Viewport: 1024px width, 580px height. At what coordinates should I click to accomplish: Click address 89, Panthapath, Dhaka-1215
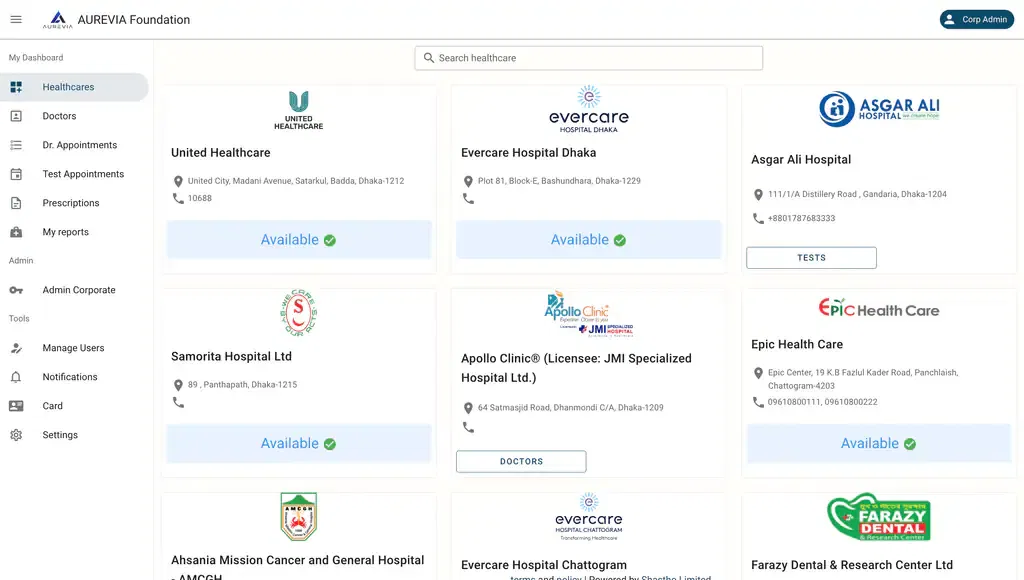click(242, 385)
